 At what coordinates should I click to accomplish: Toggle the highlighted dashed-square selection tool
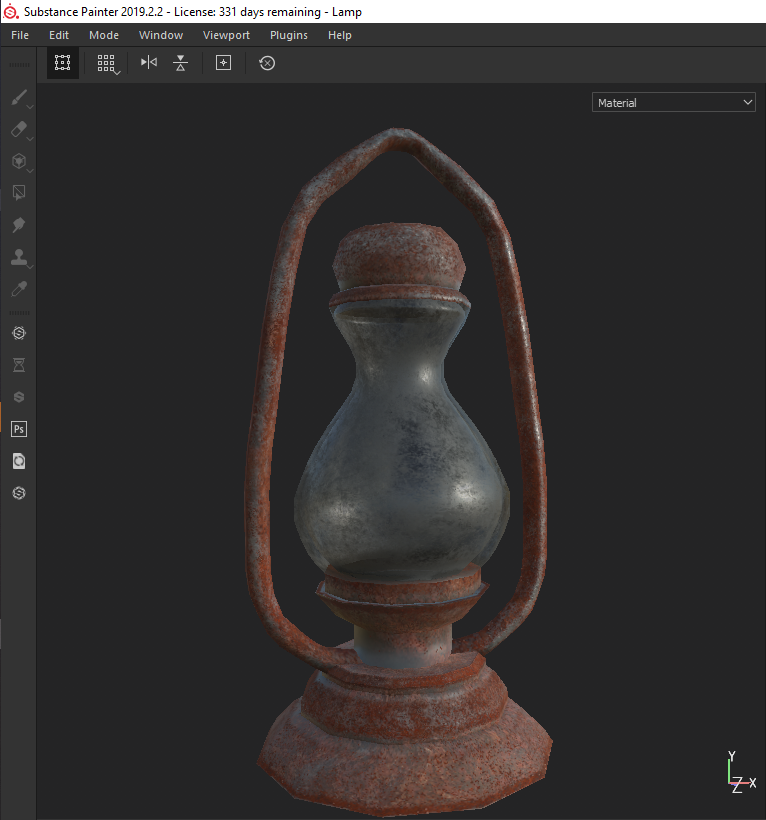(63, 63)
